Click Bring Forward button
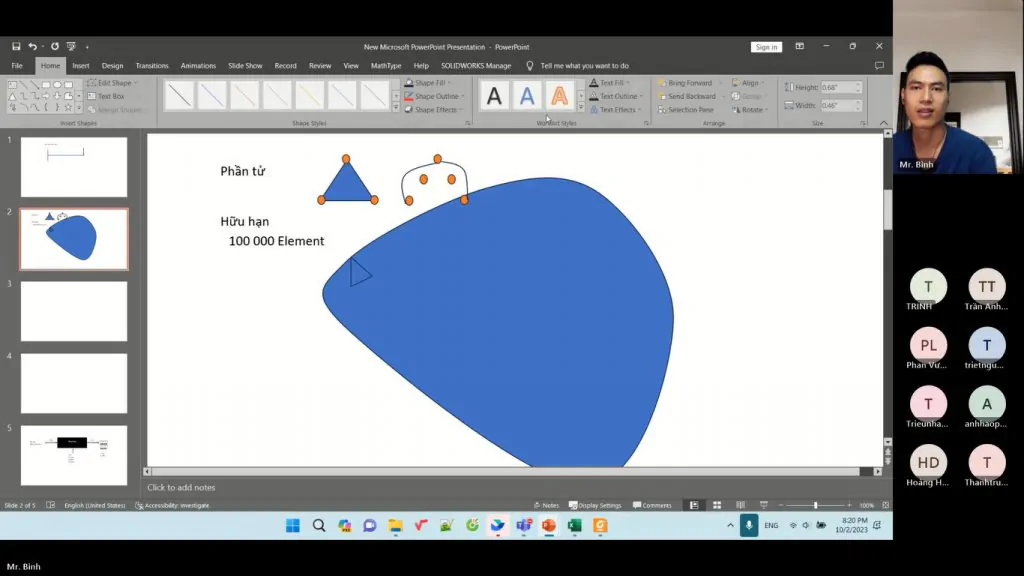 tap(686, 83)
